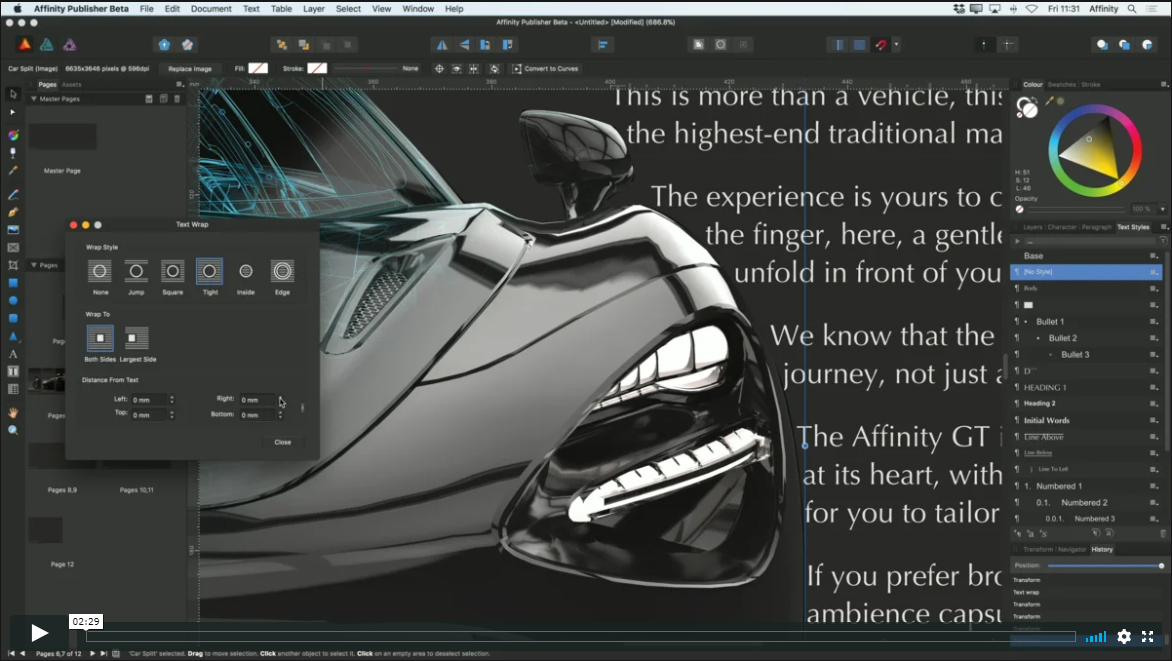Collapse the Master Pages section
1172x661 pixels.
pyautogui.click(x=34, y=99)
